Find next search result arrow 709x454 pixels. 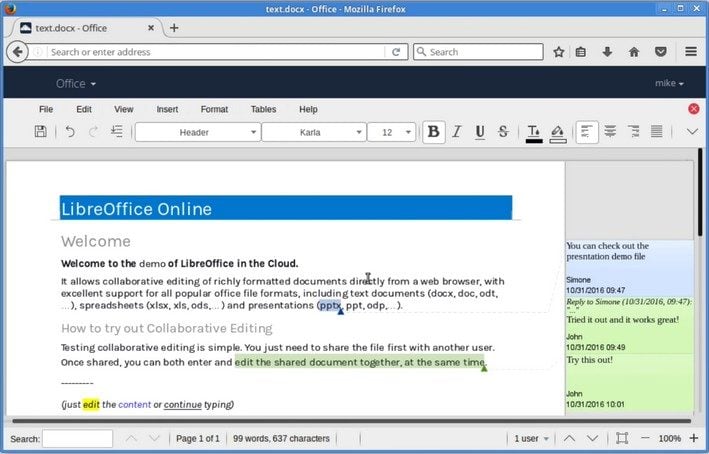point(154,438)
